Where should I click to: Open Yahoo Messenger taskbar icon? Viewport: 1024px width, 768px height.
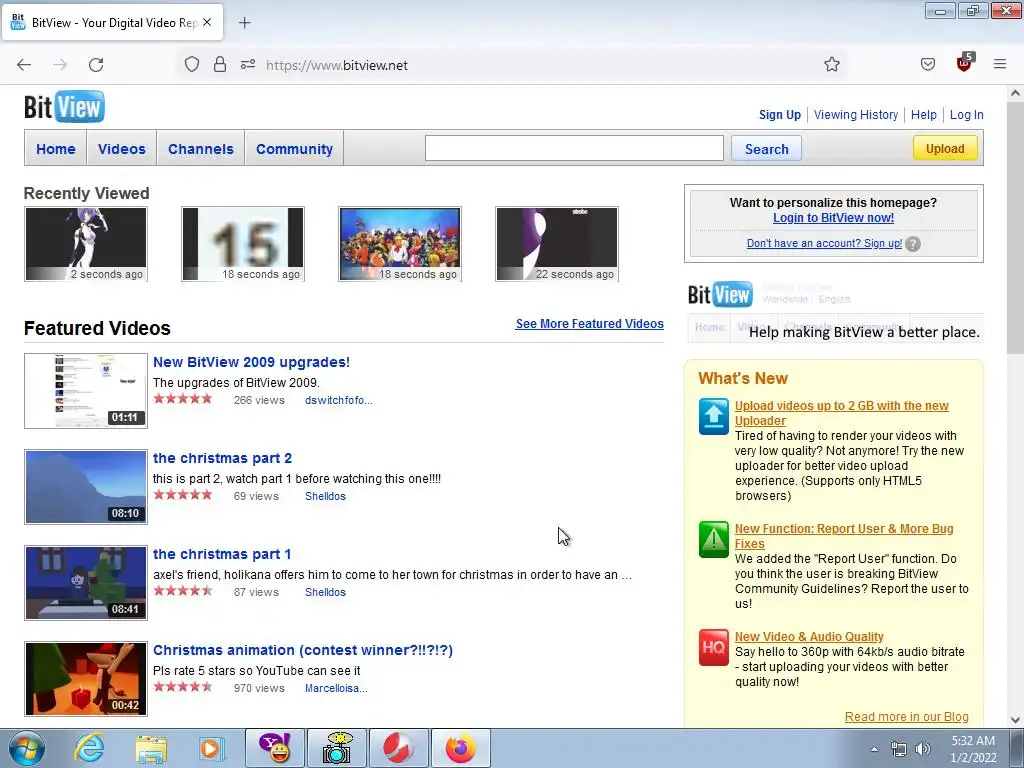275,748
